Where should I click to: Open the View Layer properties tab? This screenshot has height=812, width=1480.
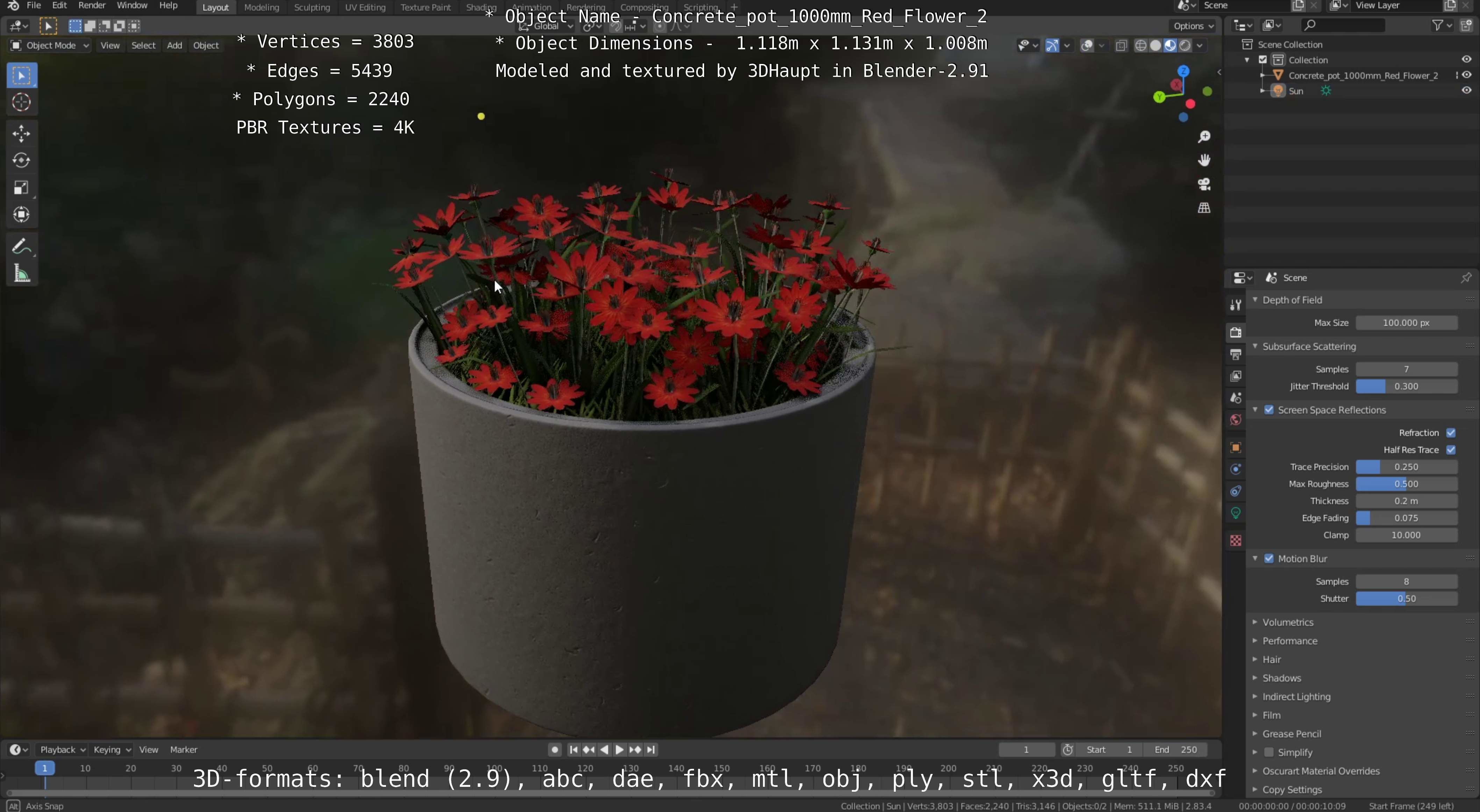pos(1235,376)
